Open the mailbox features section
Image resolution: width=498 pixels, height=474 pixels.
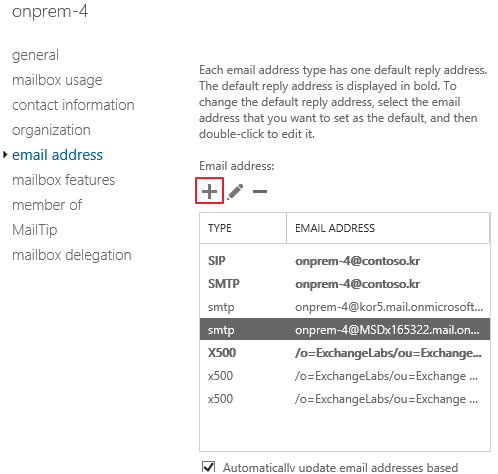tap(63, 180)
